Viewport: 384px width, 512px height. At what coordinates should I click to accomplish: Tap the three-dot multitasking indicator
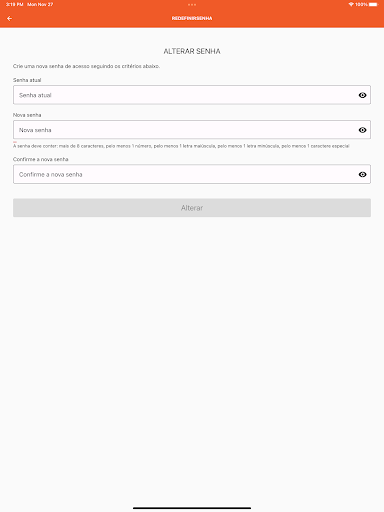[192, 5]
